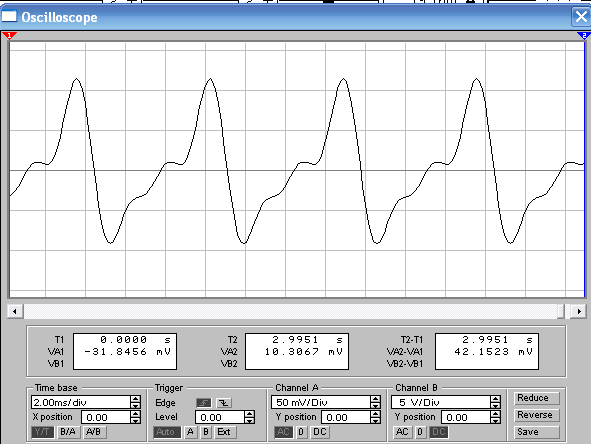
Task: Set Channel B coupling to AC
Action: (402, 432)
